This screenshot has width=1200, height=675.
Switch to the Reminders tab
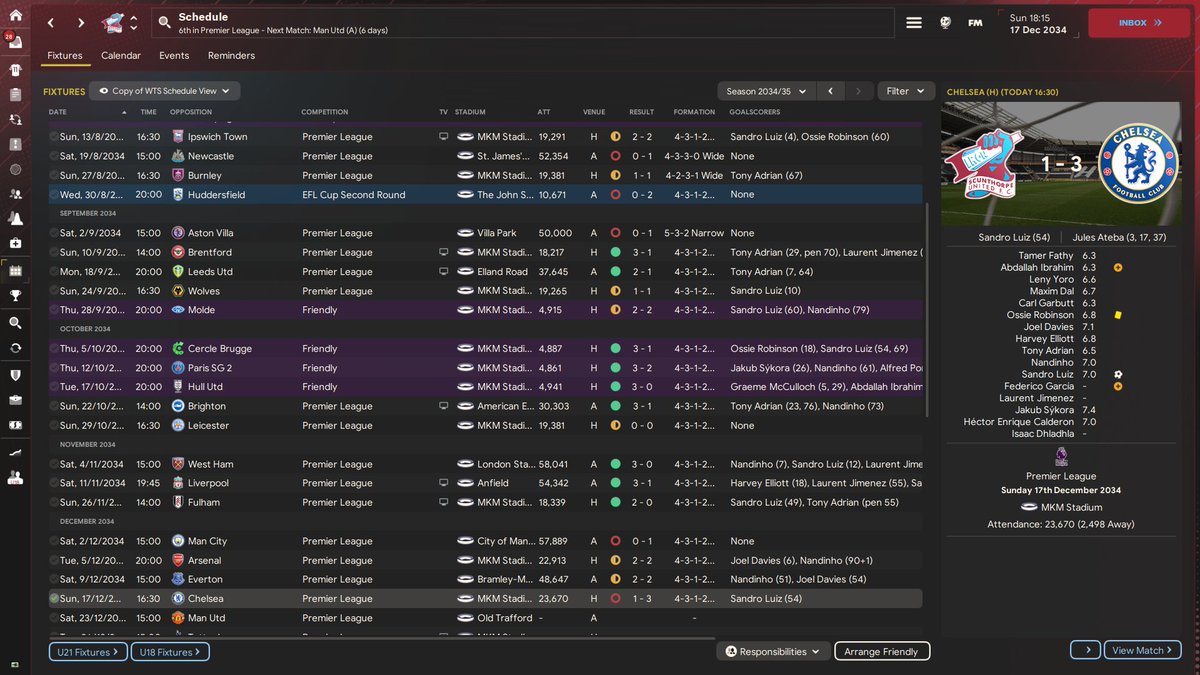click(x=231, y=56)
